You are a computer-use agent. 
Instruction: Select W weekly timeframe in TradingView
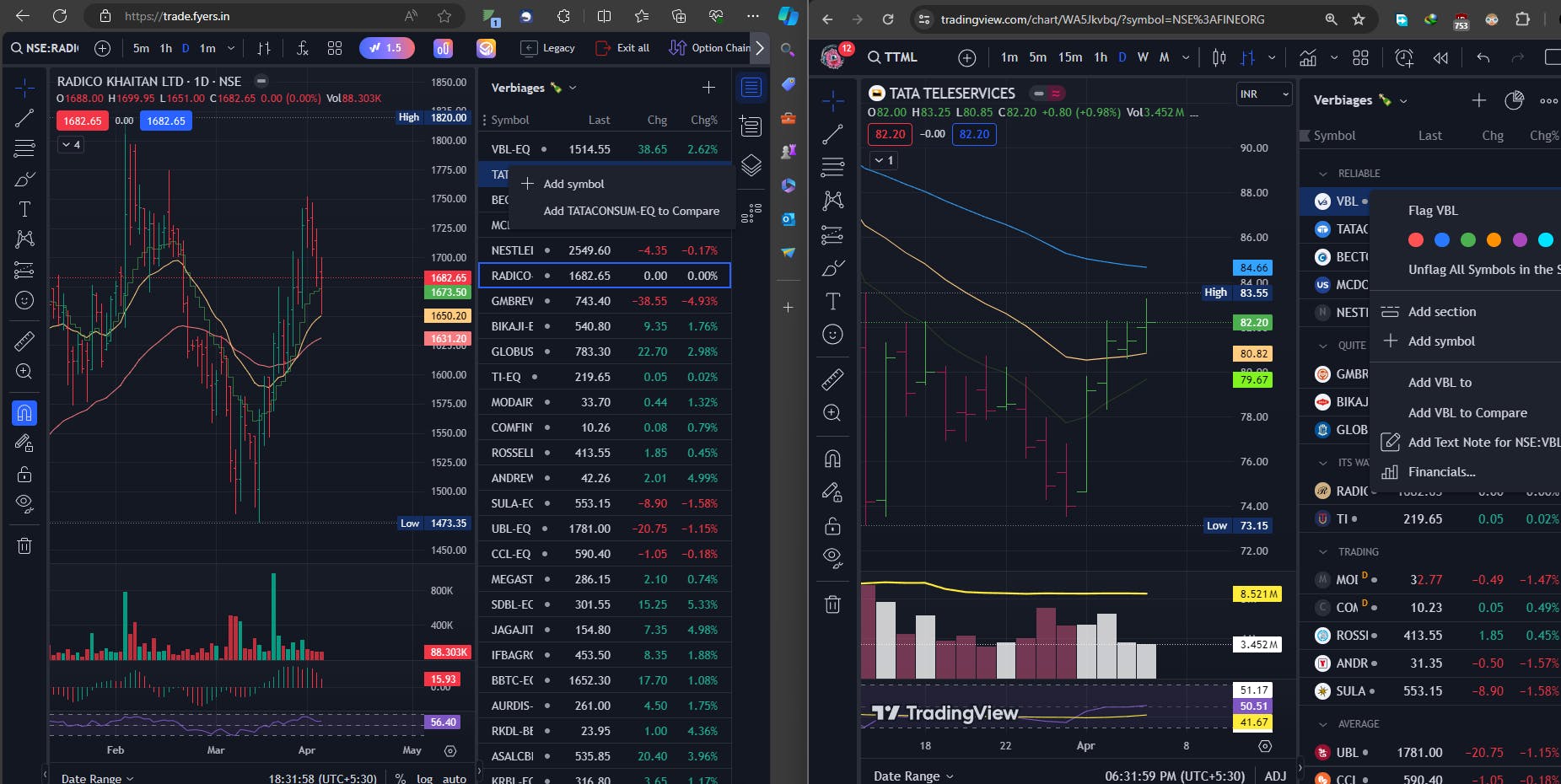[x=1143, y=57]
